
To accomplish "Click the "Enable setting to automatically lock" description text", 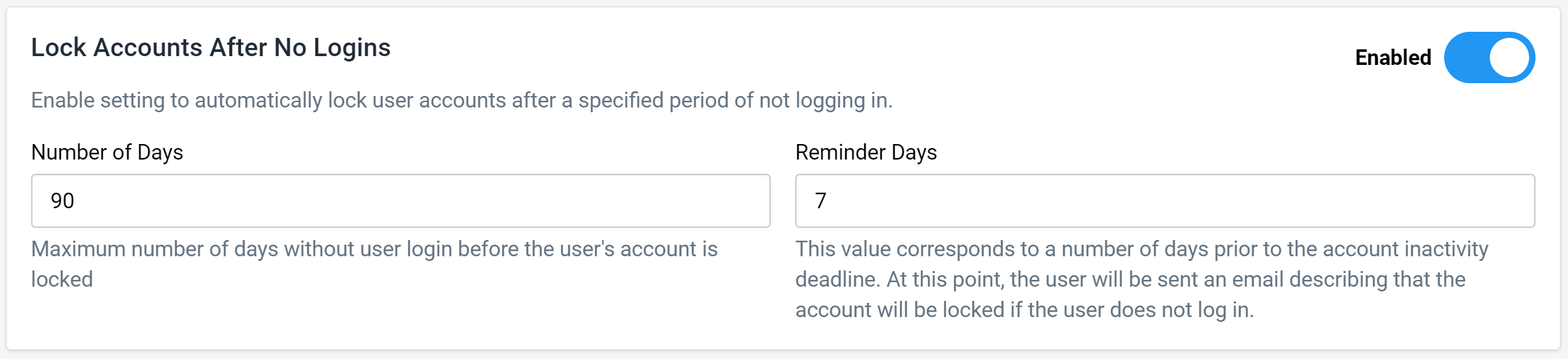I will 462,100.
